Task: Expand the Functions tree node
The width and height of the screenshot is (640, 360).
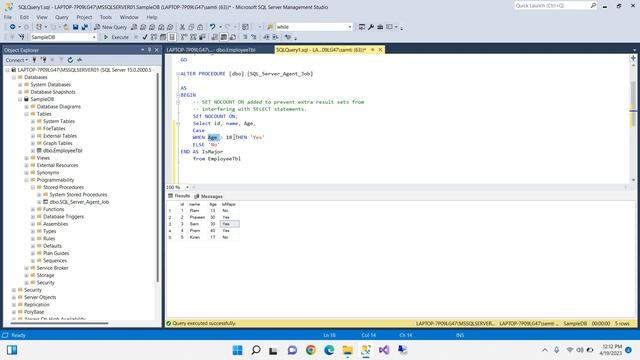Action: pyautogui.click(x=33, y=209)
